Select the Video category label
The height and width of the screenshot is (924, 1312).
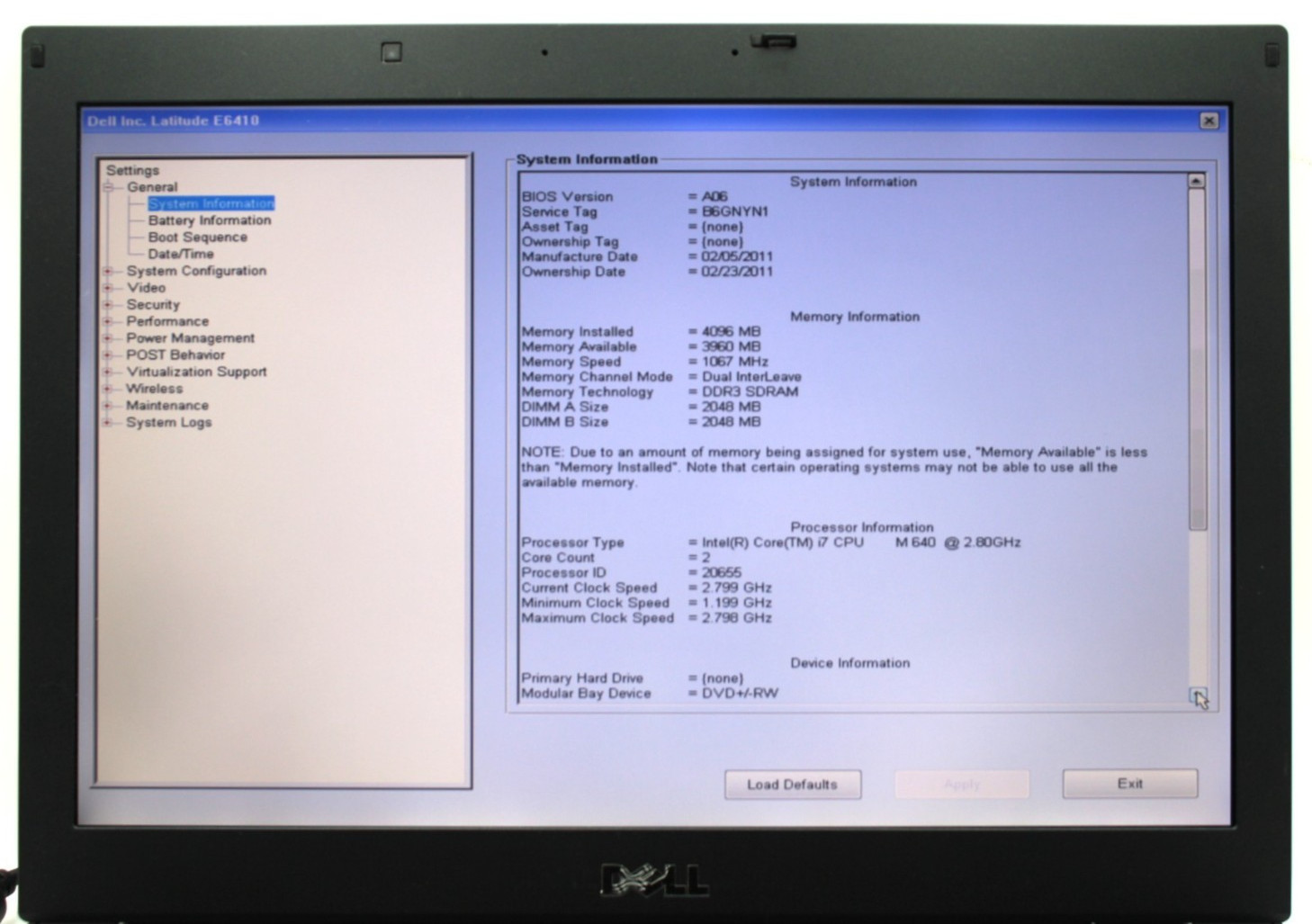(x=146, y=288)
